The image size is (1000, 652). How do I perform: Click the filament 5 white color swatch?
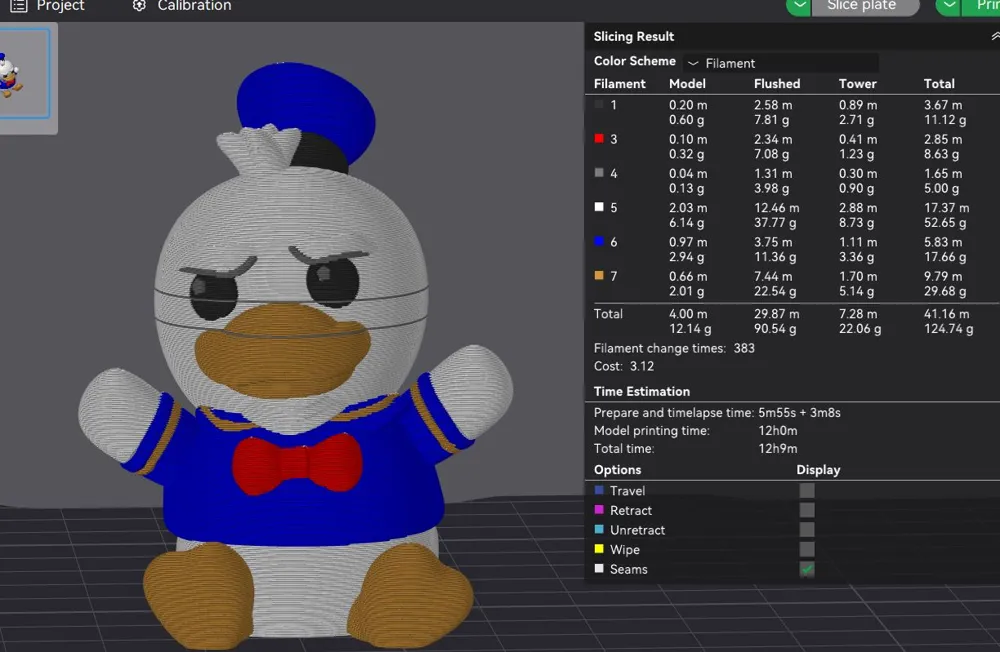point(599,207)
